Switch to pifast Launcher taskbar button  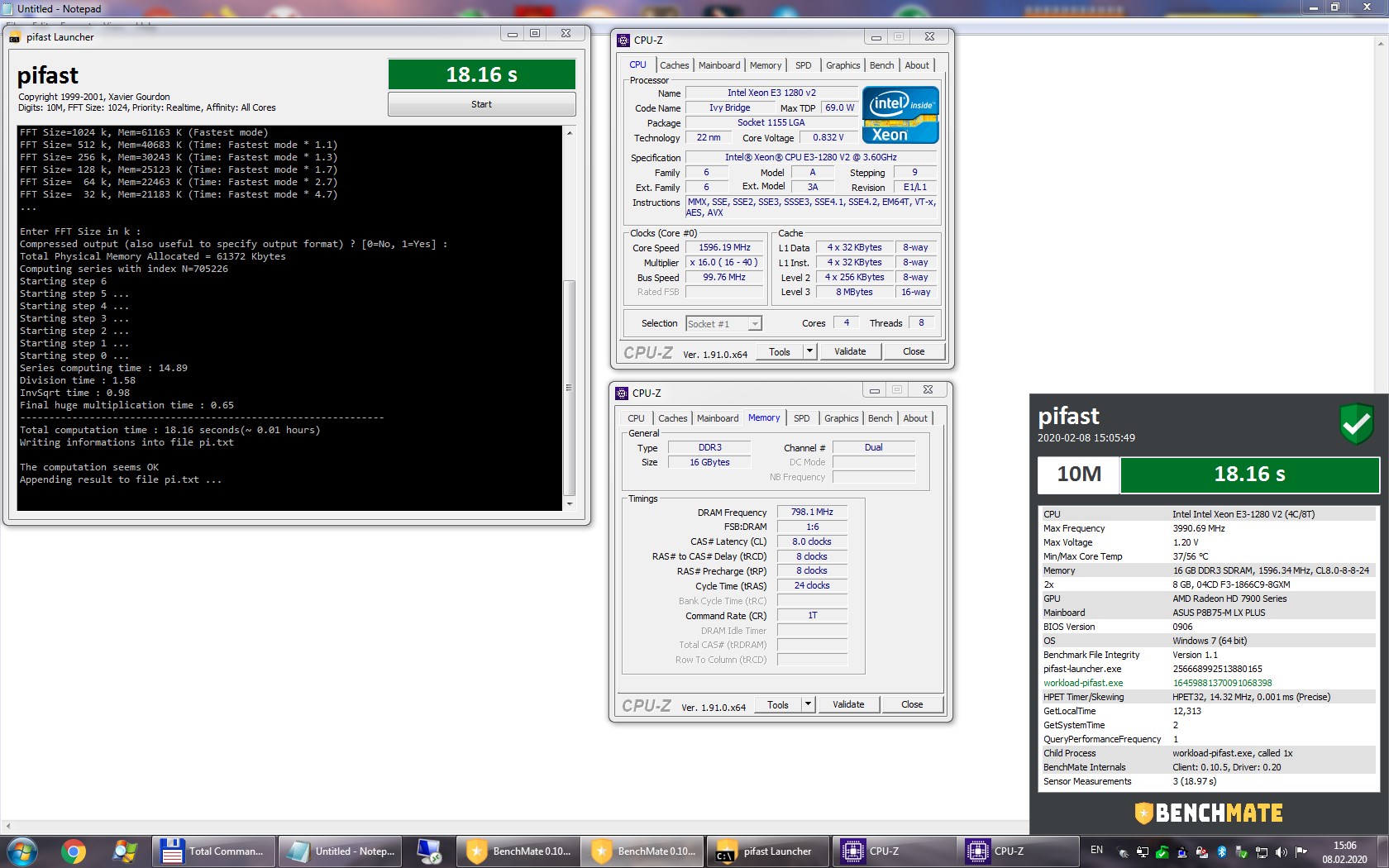767,851
